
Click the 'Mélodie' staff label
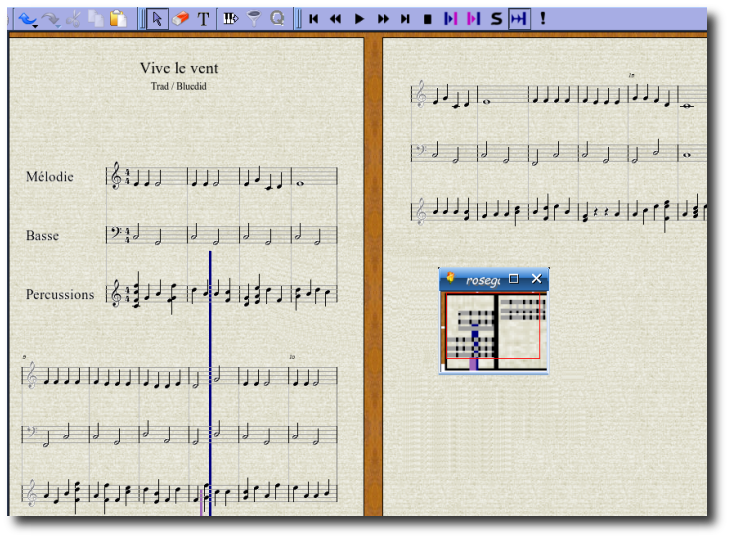click(50, 176)
